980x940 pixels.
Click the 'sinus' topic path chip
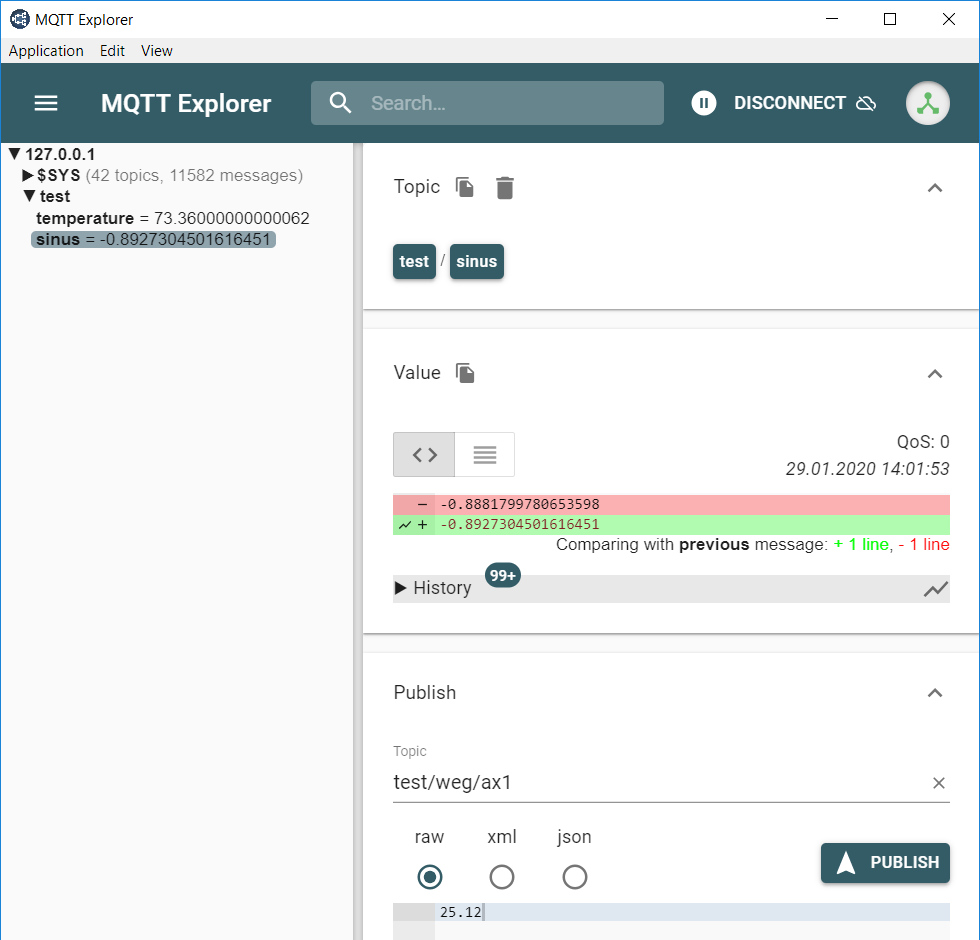click(477, 261)
